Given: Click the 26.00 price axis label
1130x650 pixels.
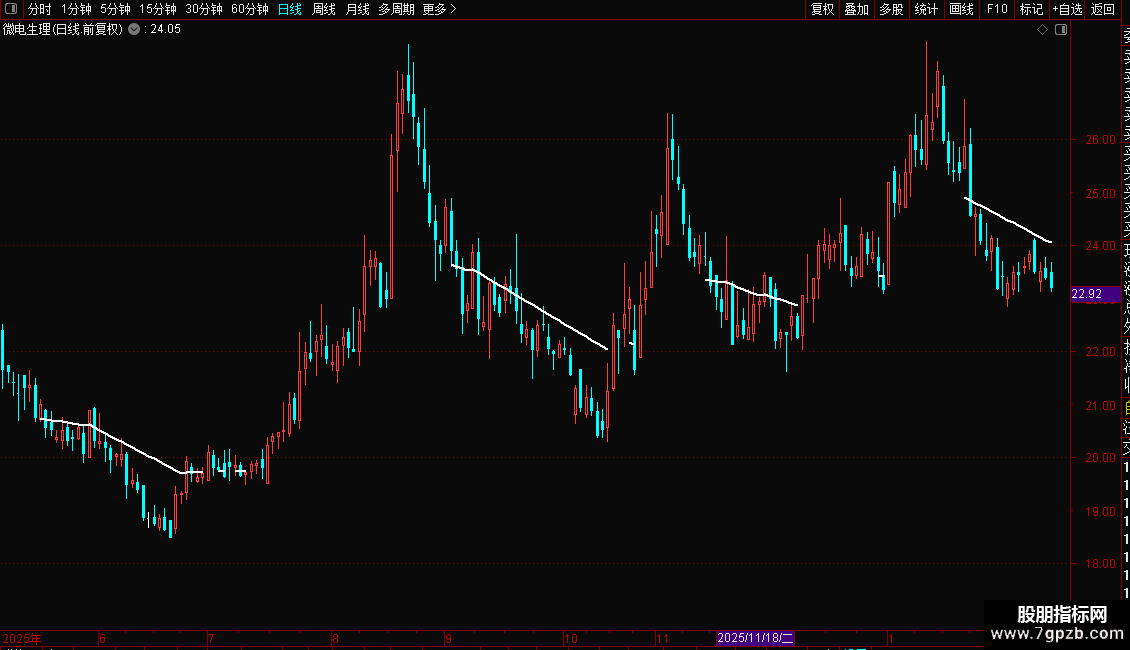Looking at the screenshot, I should point(1100,140).
